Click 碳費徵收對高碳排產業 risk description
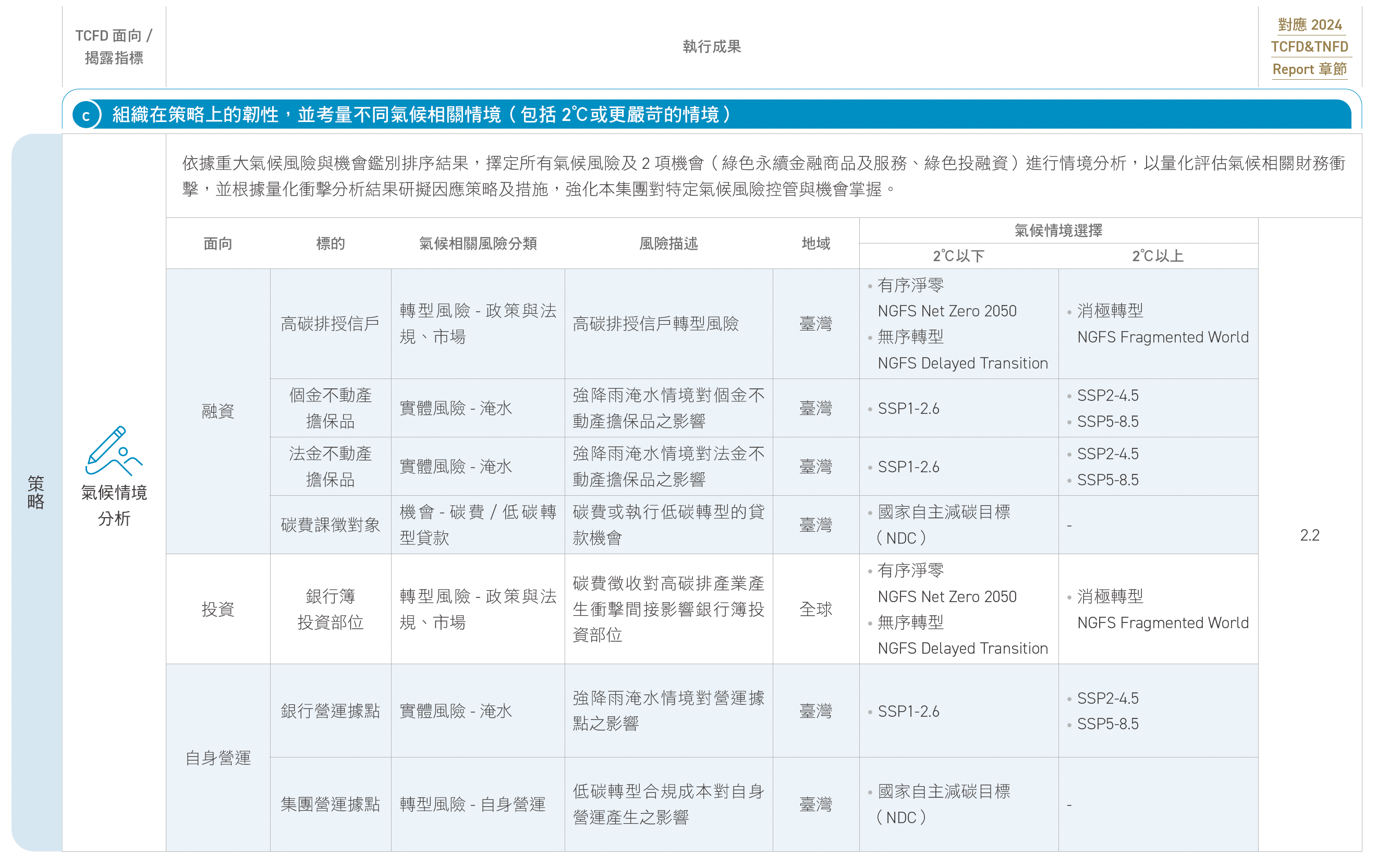 tap(668, 609)
